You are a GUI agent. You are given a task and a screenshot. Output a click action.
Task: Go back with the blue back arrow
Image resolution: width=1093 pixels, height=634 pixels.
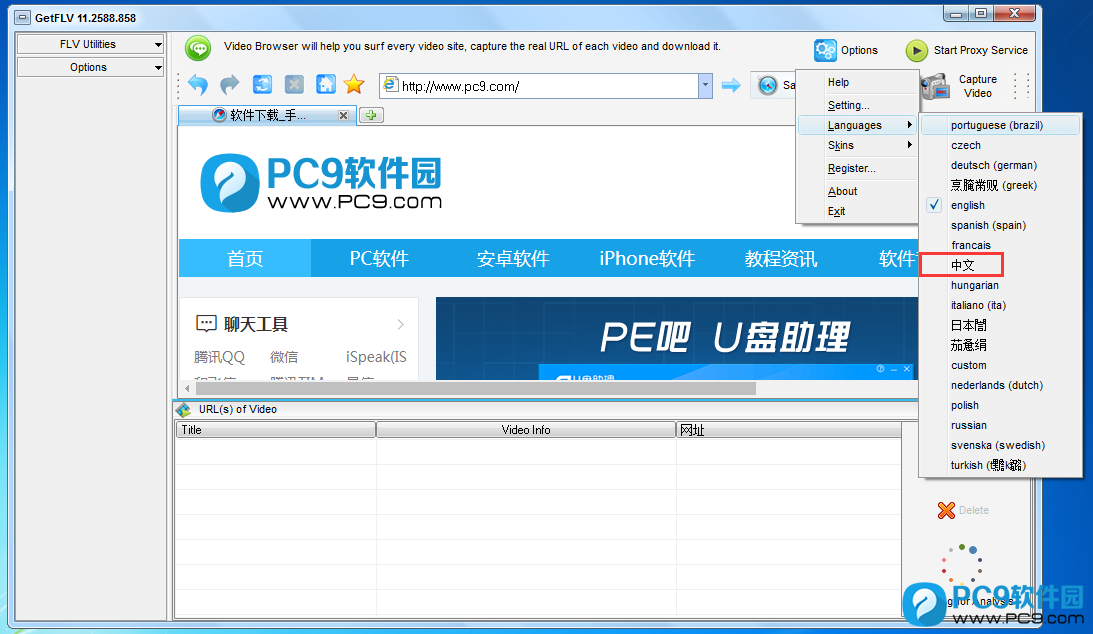tap(198, 85)
